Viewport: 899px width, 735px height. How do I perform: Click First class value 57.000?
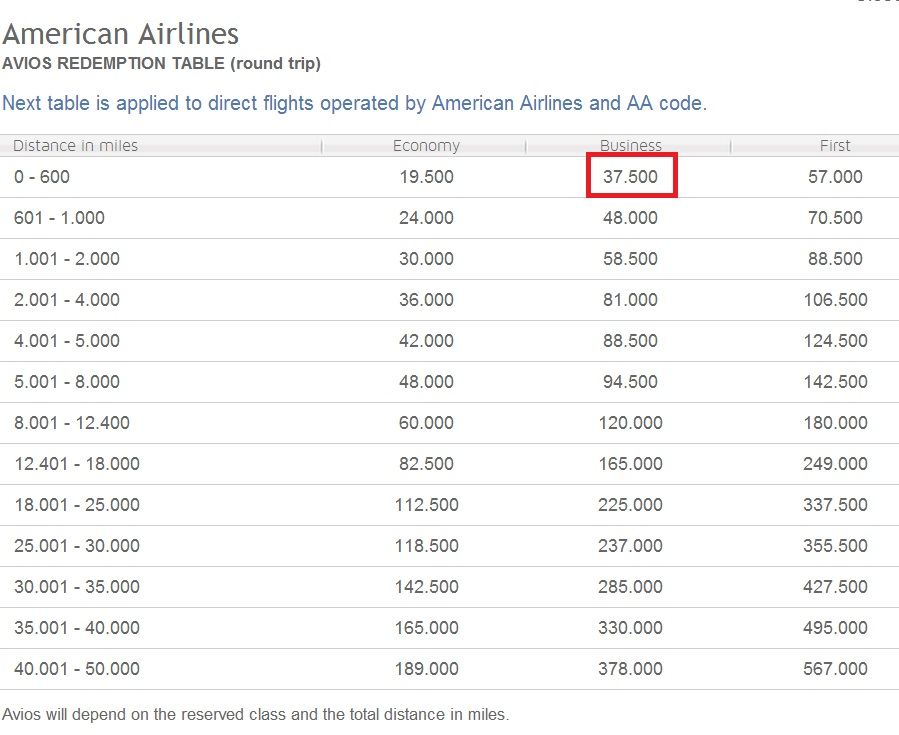click(x=835, y=177)
